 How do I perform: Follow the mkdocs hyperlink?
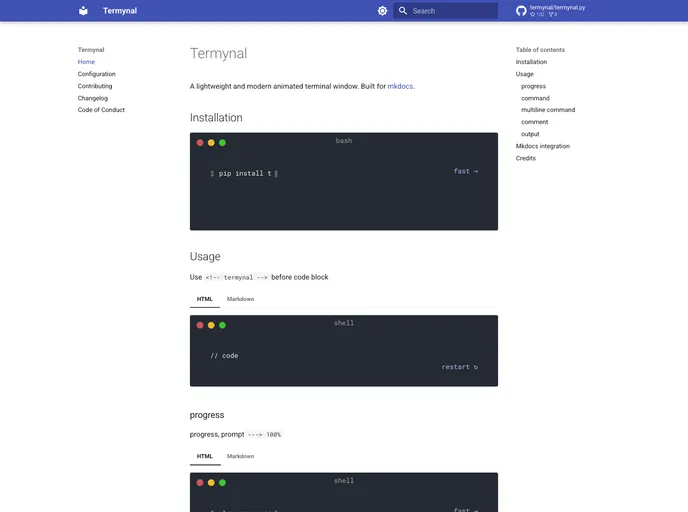pyautogui.click(x=400, y=86)
